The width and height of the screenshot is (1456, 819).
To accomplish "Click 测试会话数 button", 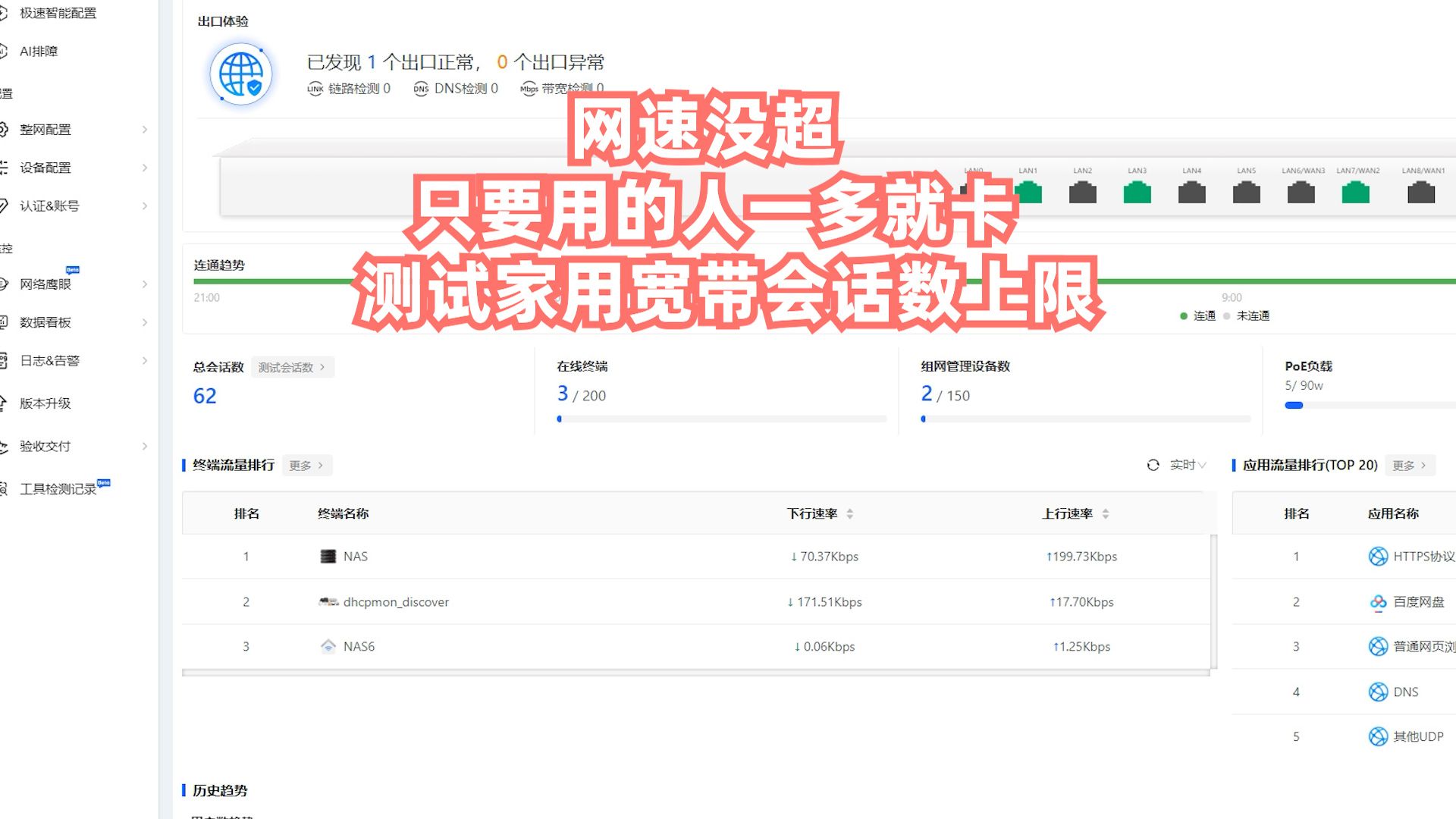I will coord(292,367).
